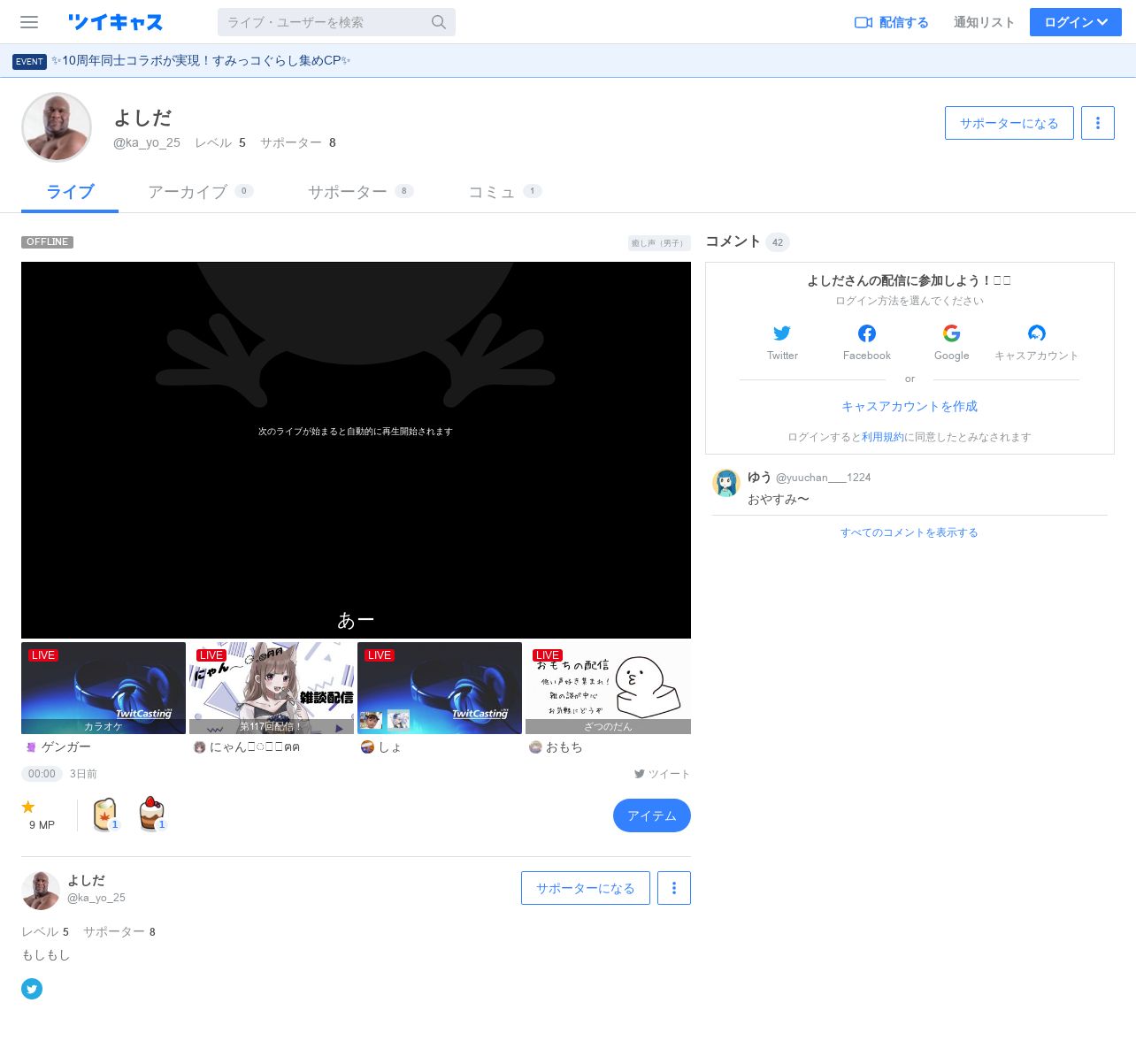This screenshot has width=1136, height=1064.
Task: Click the blue アイテム button
Action: pyautogui.click(x=652, y=815)
